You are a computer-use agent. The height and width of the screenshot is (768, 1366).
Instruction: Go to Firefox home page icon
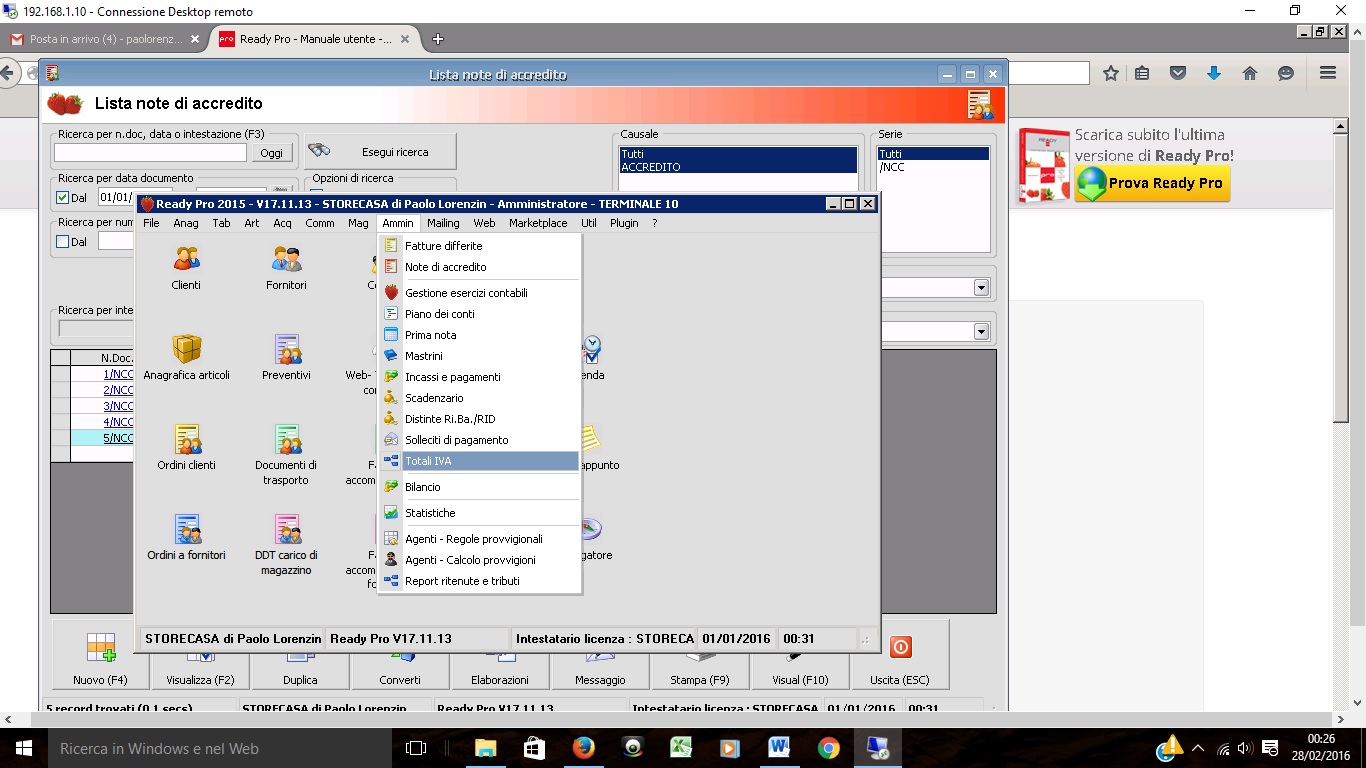[x=1250, y=73]
